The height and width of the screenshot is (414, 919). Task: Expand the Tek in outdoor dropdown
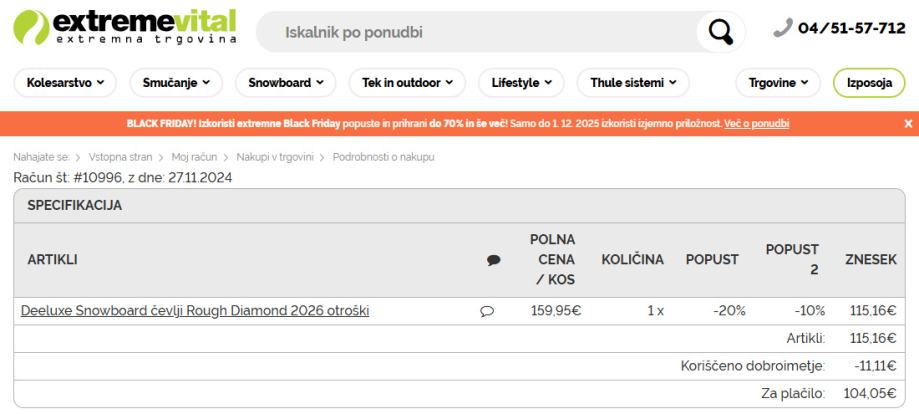coord(407,83)
